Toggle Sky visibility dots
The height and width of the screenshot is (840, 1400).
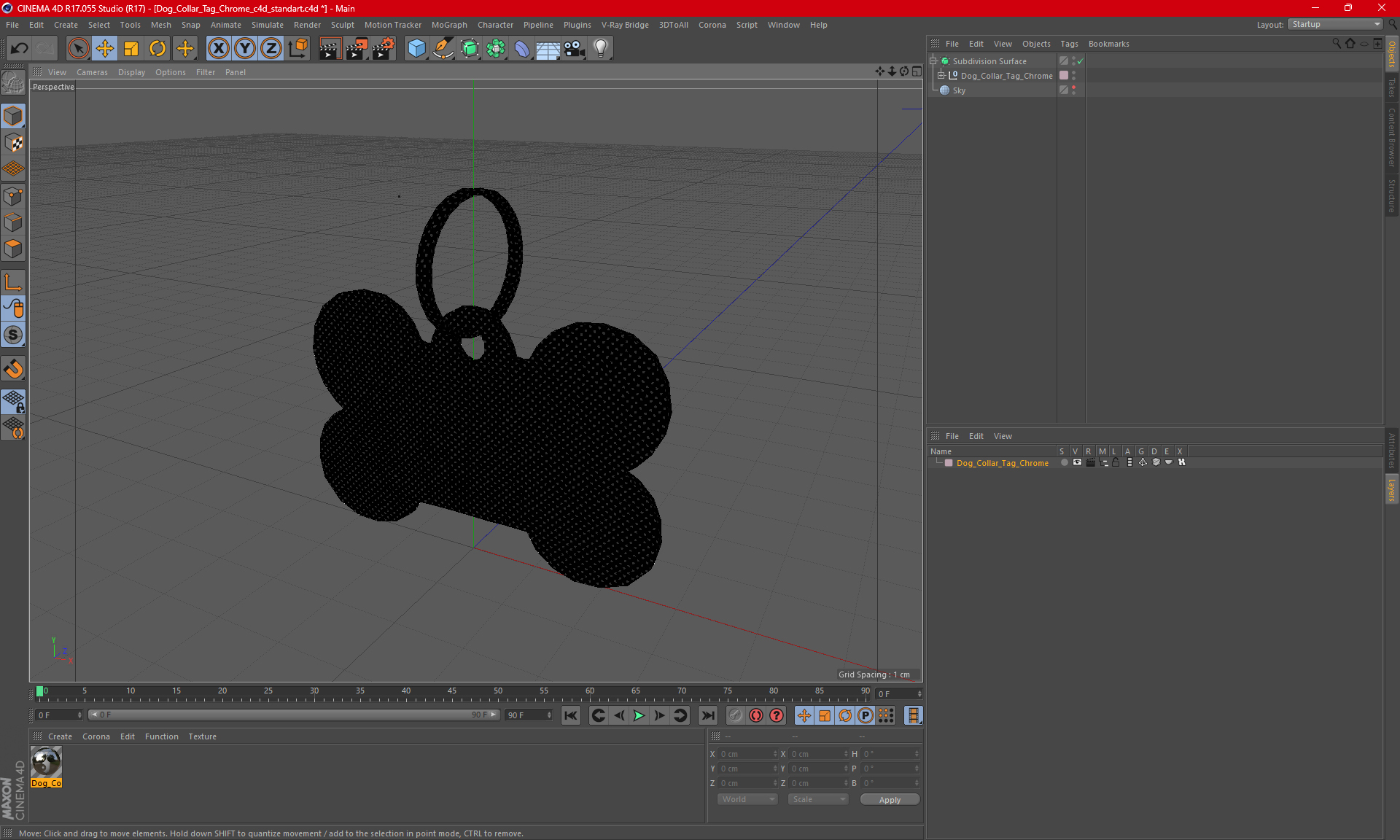1073,90
